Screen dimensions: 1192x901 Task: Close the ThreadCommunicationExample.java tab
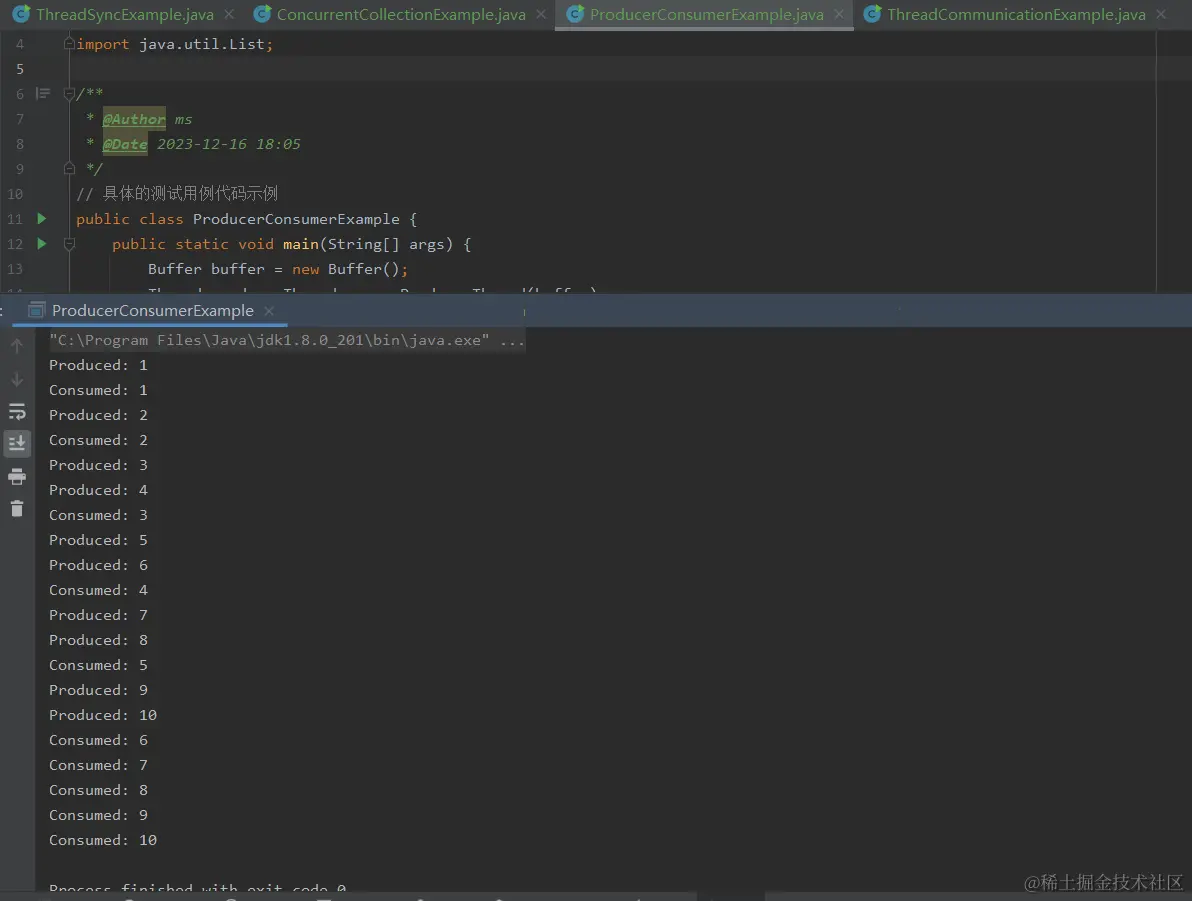pos(1161,14)
